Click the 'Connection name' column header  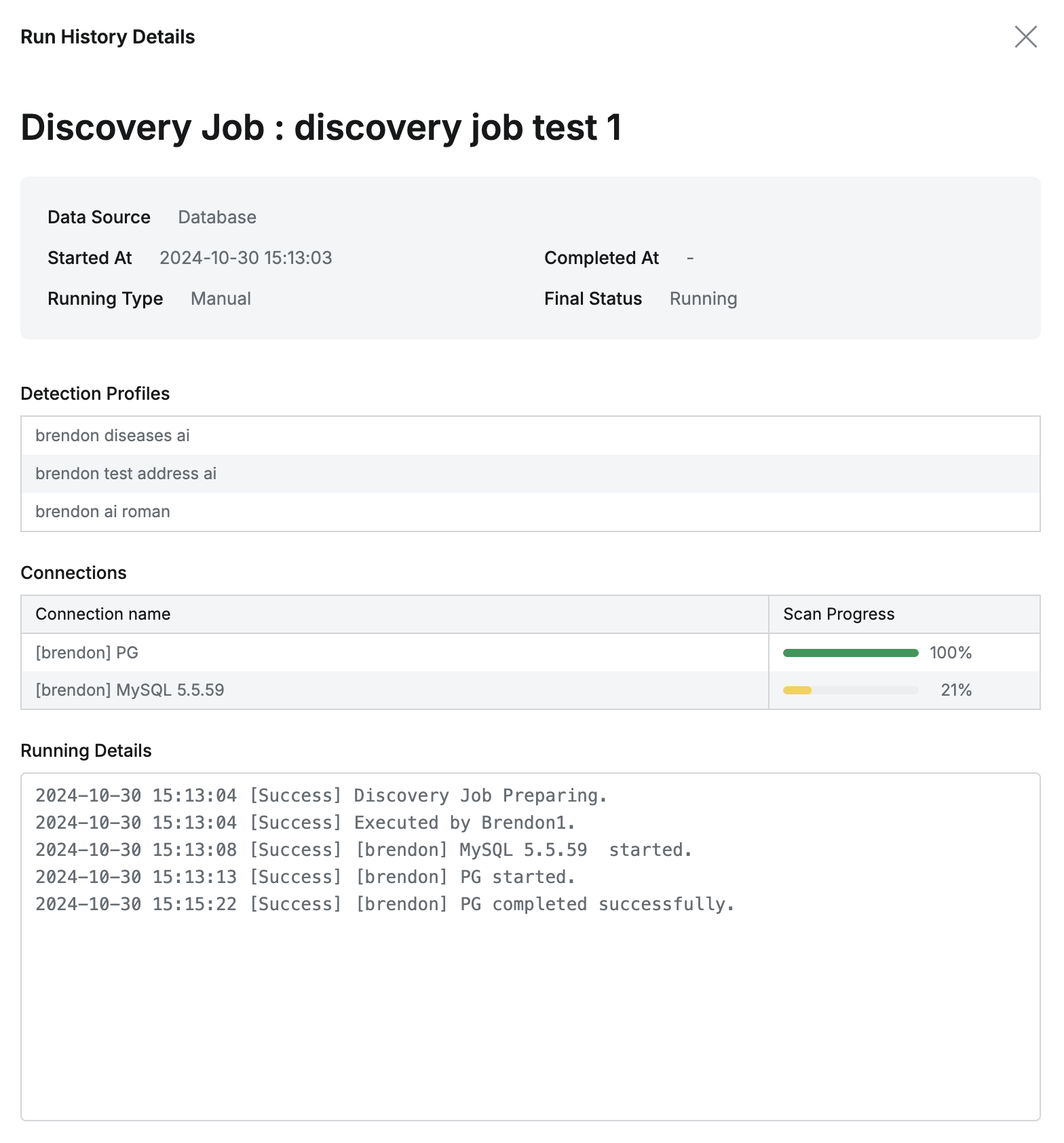103,614
